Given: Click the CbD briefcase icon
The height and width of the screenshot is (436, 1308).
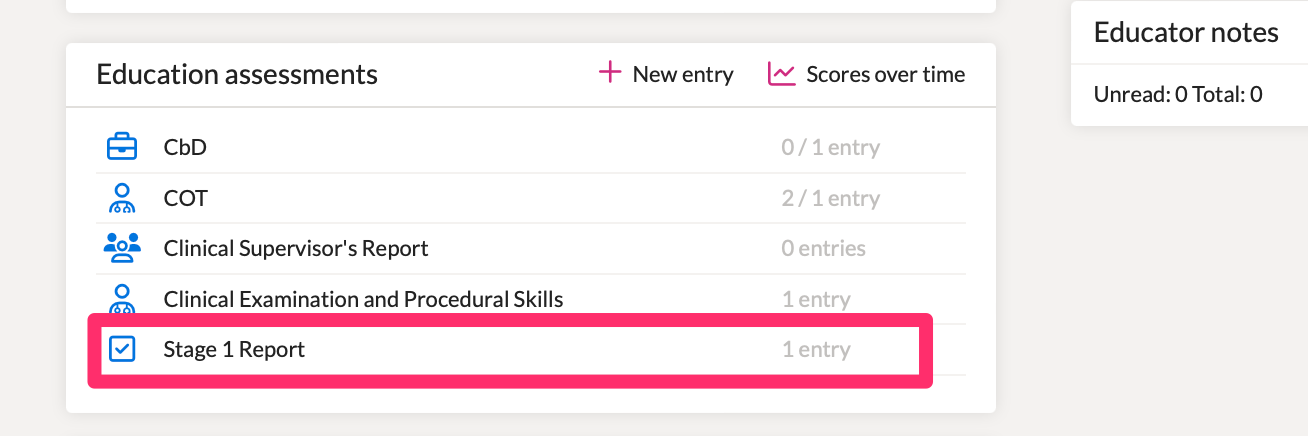Looking at the screenshot, I should (x=121, y=147).
